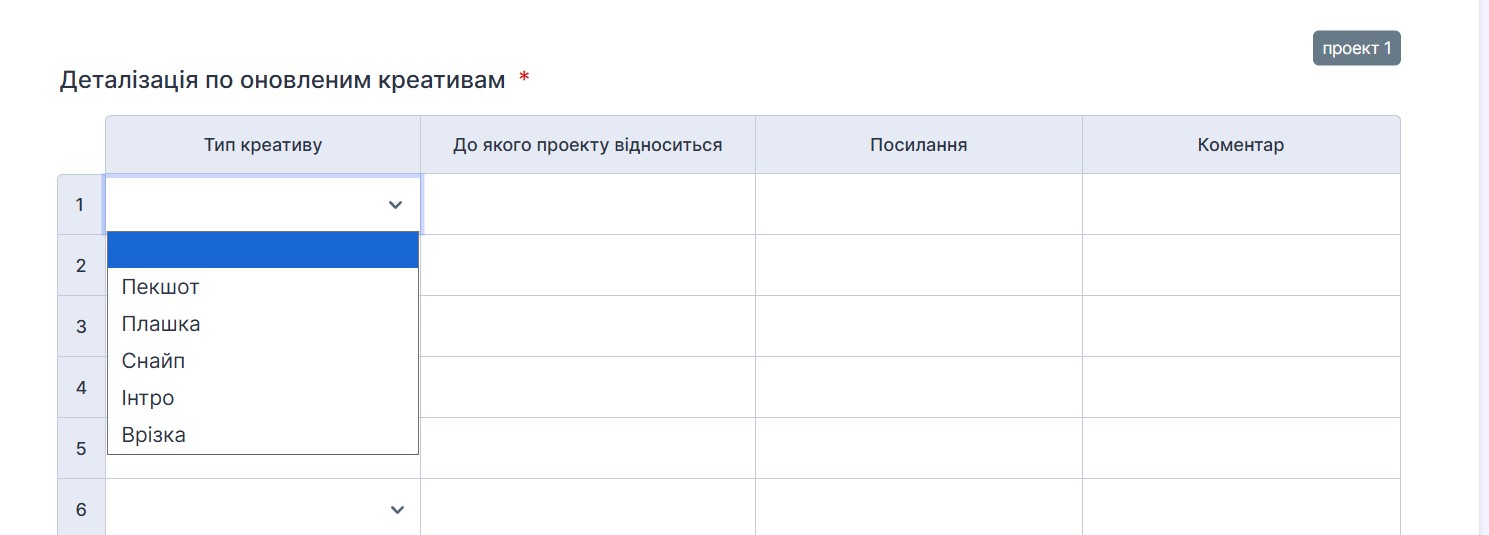Select the blank highlighted dropdown option
This screenshot has width=1489, height=535.
[x=262, y=250]
